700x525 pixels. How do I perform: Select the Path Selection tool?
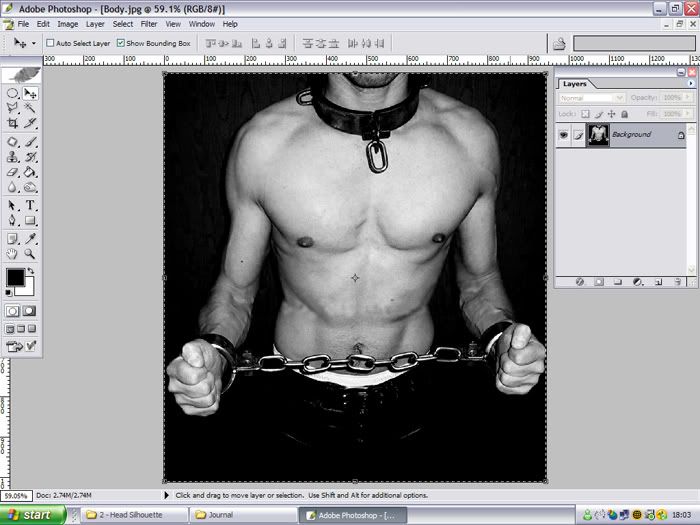pos(12,205)
